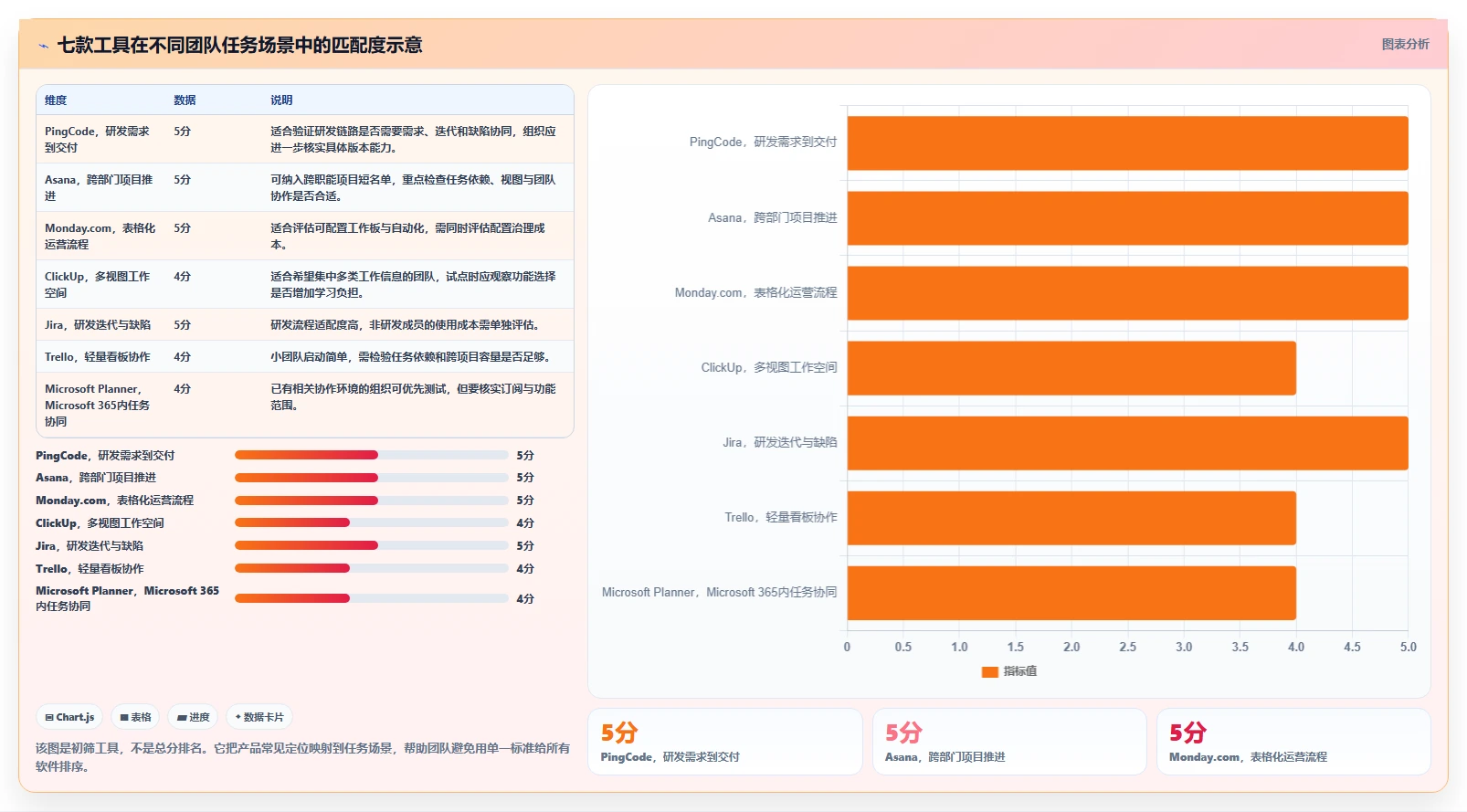Screen dimensions: 1467x812
Task: Click the Microsoft Planner bar in the chart
Action: 1071,593
